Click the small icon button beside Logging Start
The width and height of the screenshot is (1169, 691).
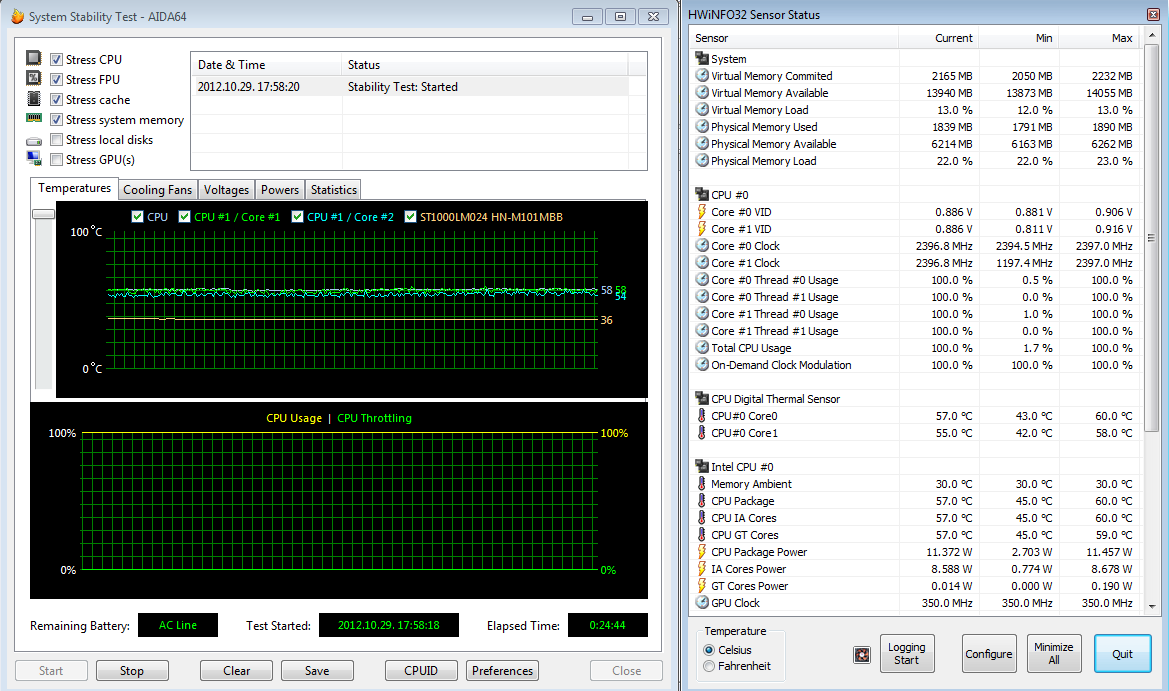861,655
